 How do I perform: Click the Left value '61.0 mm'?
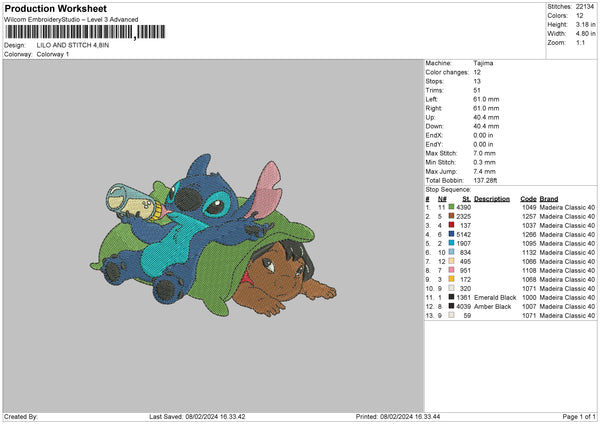point(486,99)
